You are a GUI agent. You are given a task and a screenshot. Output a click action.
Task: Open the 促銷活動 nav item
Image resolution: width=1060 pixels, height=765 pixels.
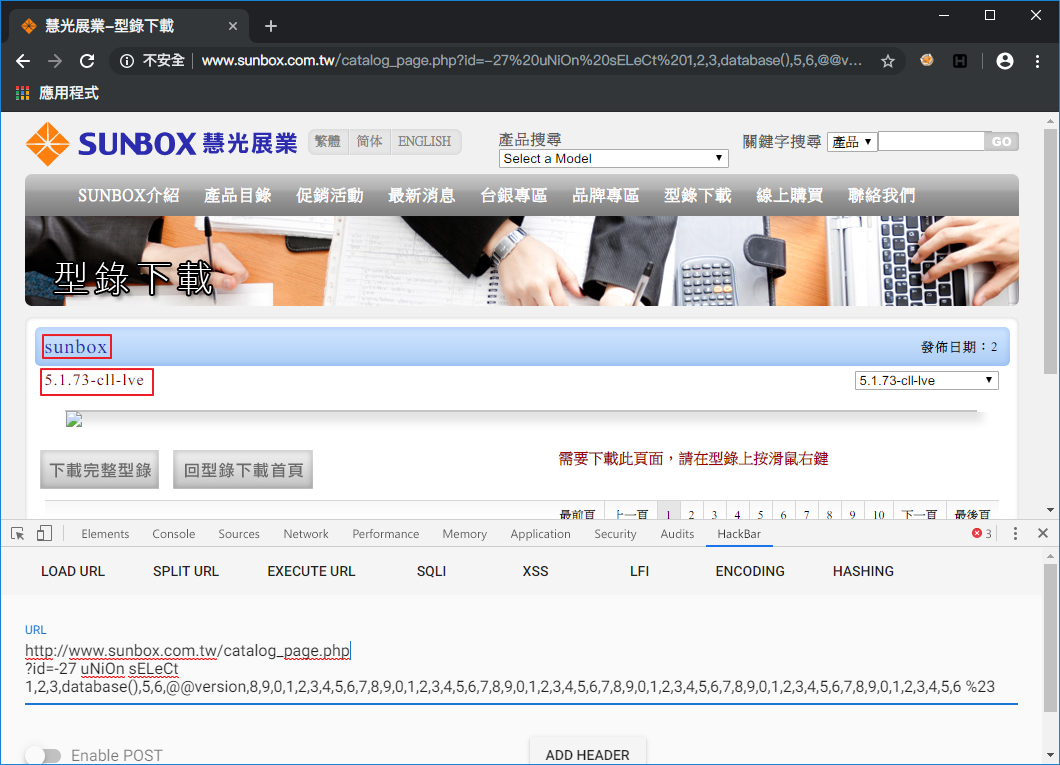point(330,195)
